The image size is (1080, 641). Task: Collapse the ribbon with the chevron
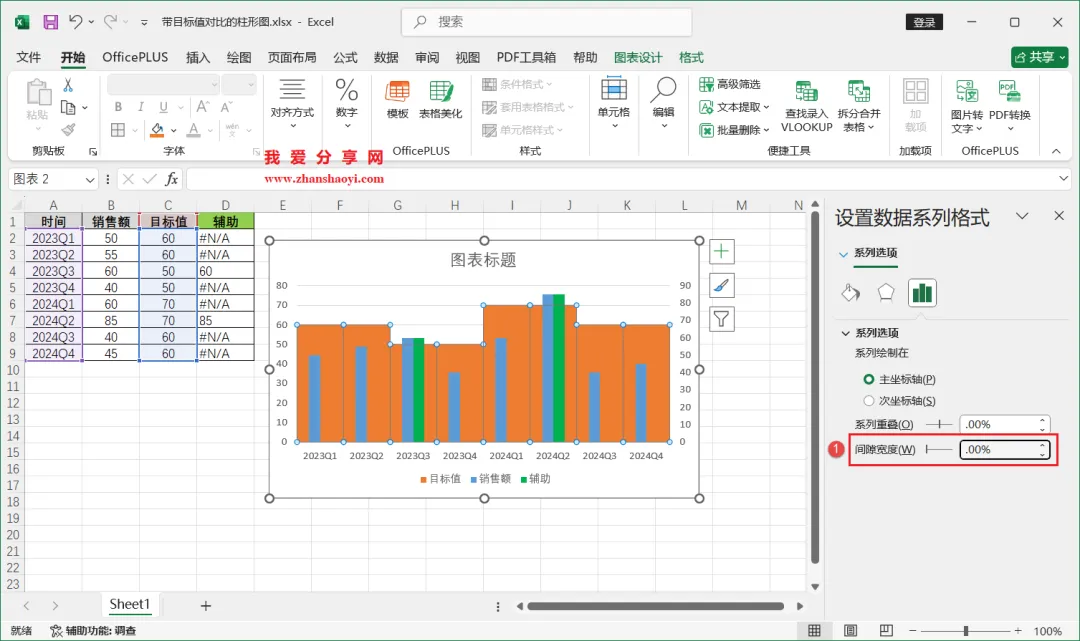coord(1056,151)
